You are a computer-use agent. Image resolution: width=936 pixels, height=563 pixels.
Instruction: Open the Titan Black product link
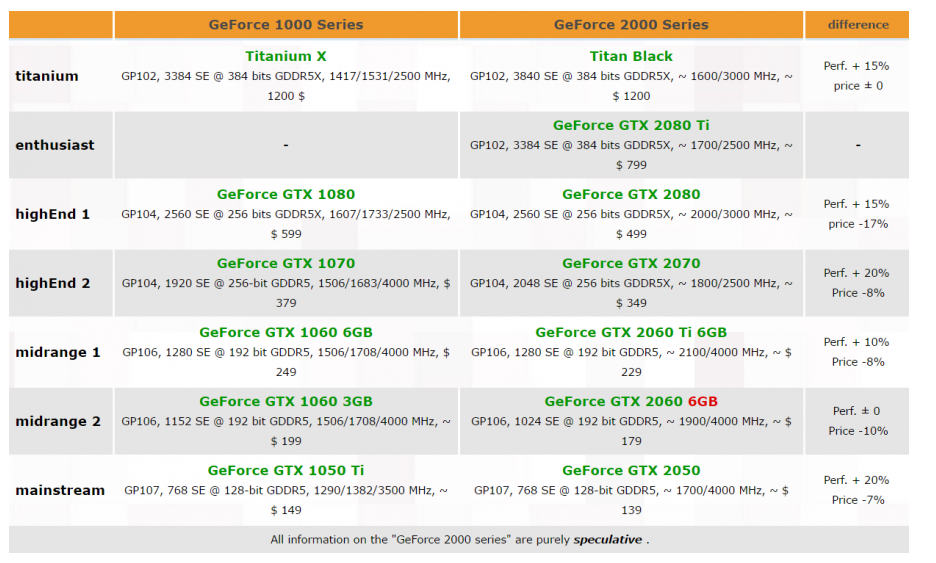click(x=631, y=56)
